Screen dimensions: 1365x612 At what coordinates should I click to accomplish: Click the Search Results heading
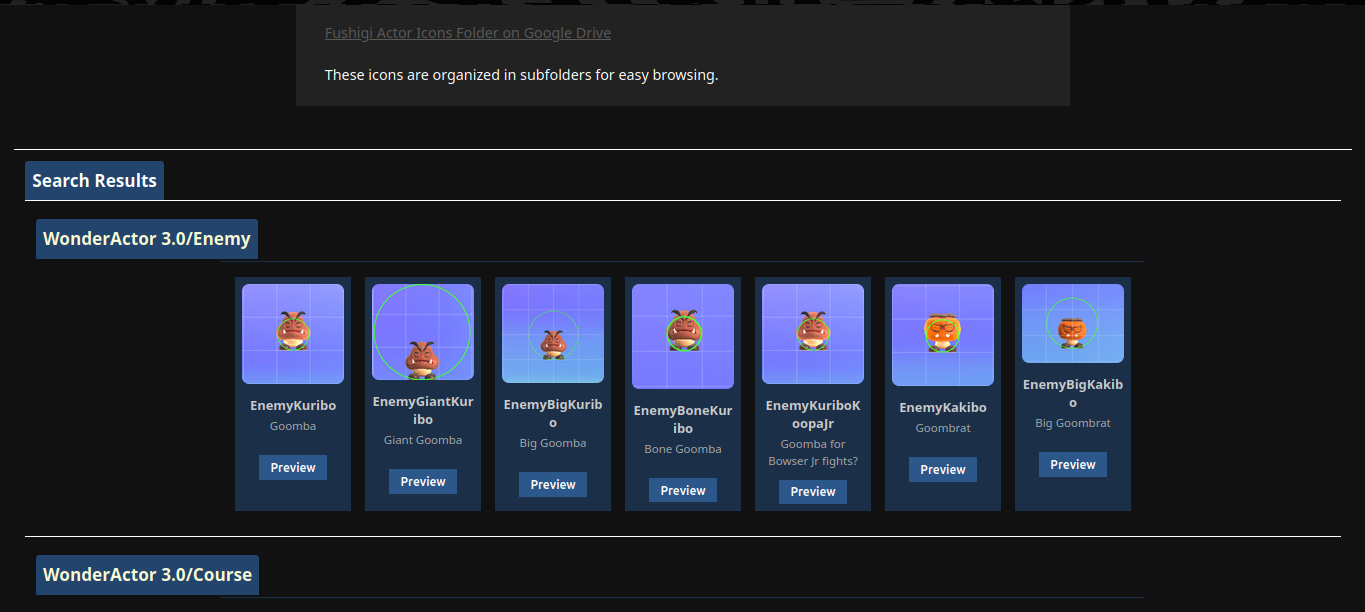coord(95,181)
